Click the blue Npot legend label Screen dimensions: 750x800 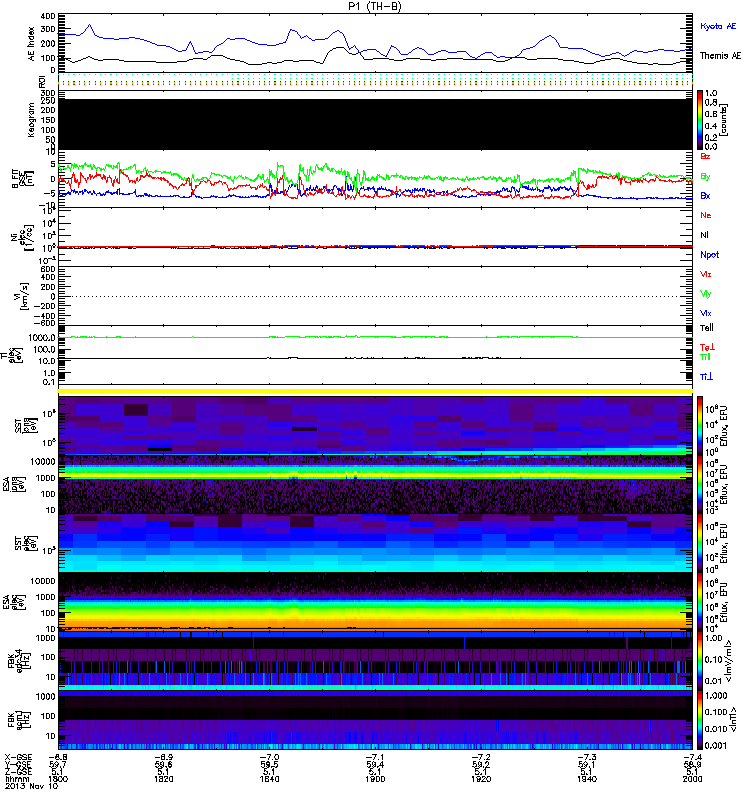tap(710, 255)
